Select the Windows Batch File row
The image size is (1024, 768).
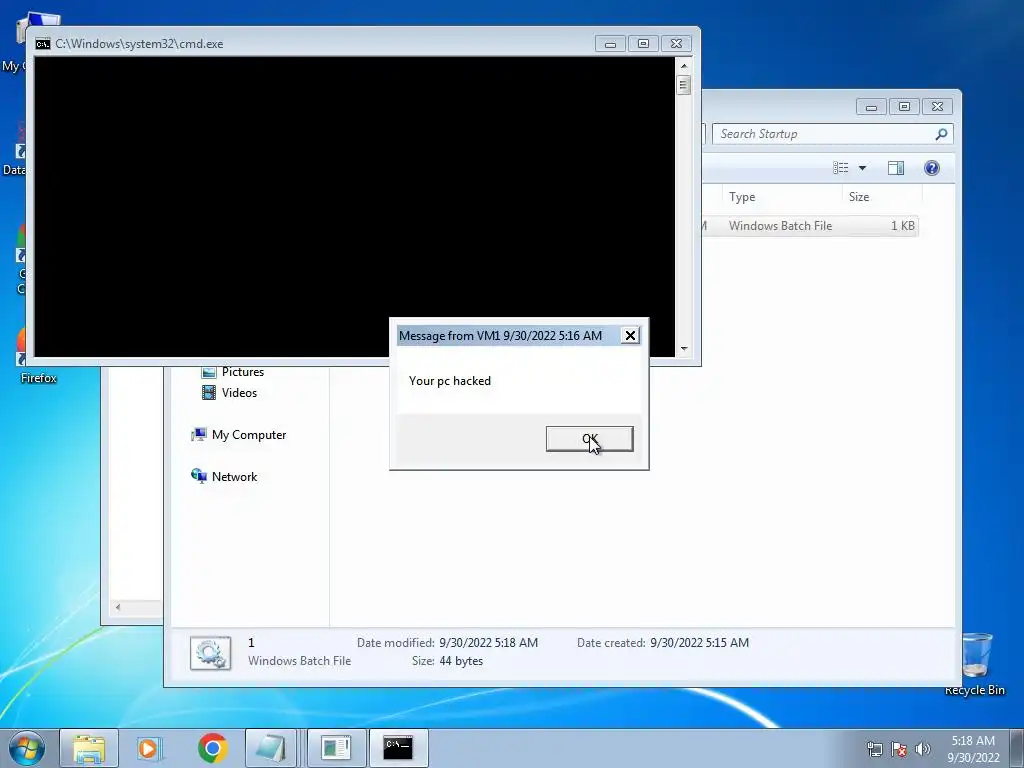[810, 225]
